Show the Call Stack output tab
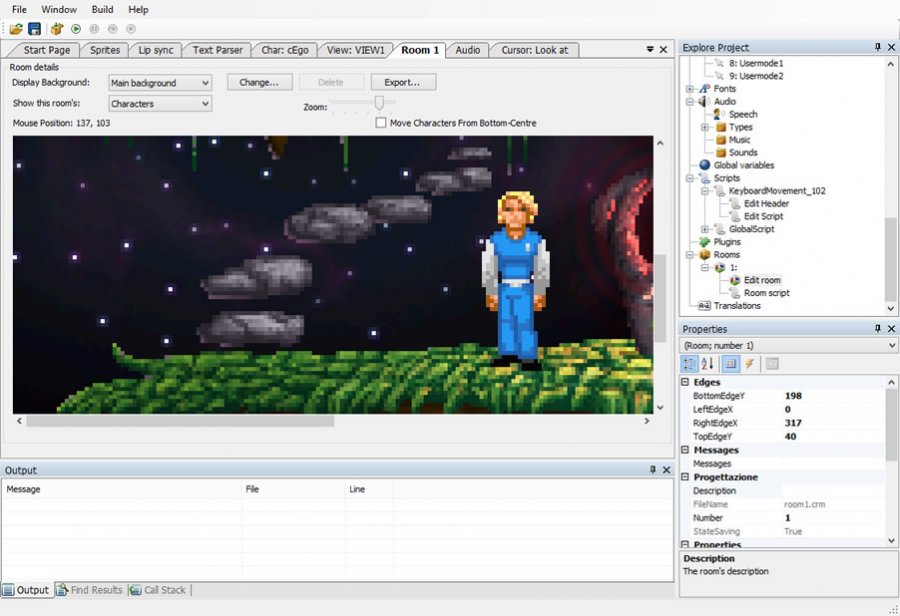Image resolution: width=900 pixels, height=616 pixels. click(158, 590)
